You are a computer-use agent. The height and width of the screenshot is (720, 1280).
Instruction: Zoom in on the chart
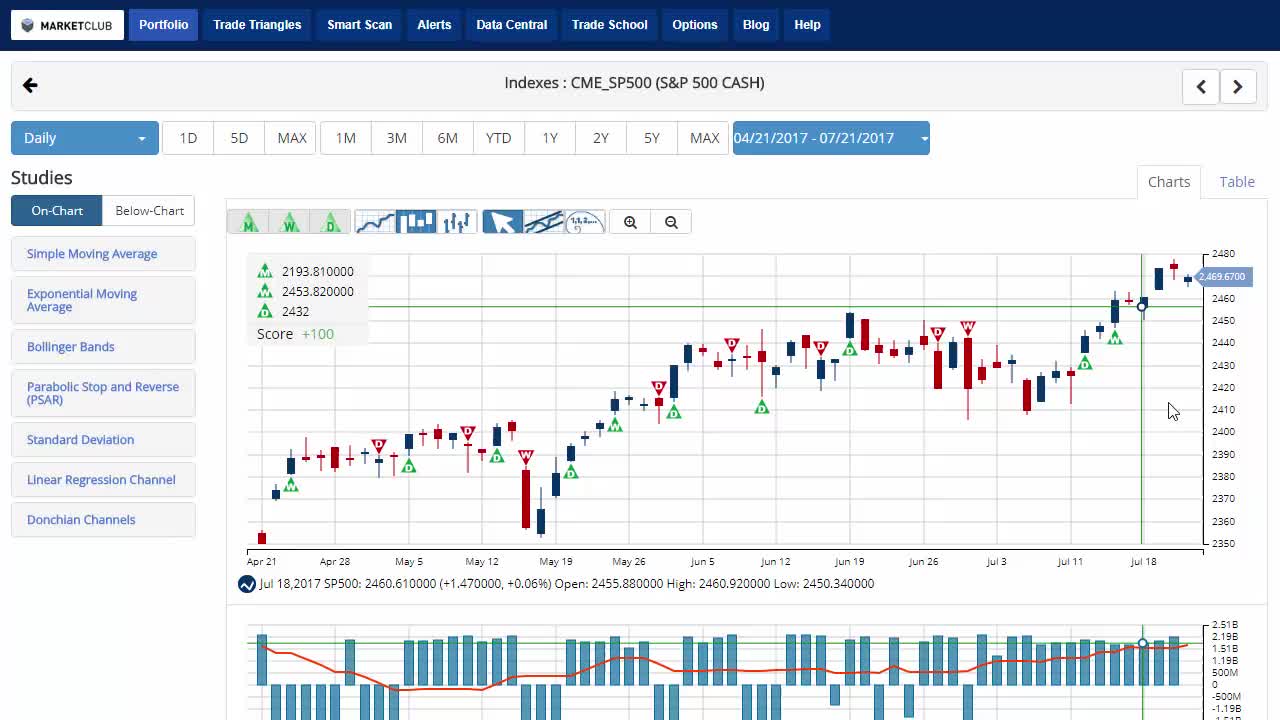[x=630, y=222]
